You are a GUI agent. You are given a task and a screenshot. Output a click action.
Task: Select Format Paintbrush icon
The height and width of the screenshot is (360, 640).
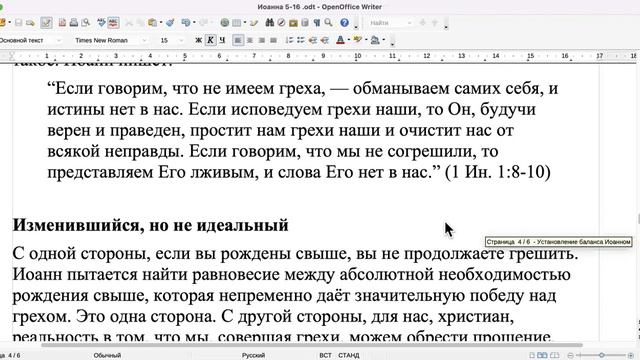click(170, 23)
